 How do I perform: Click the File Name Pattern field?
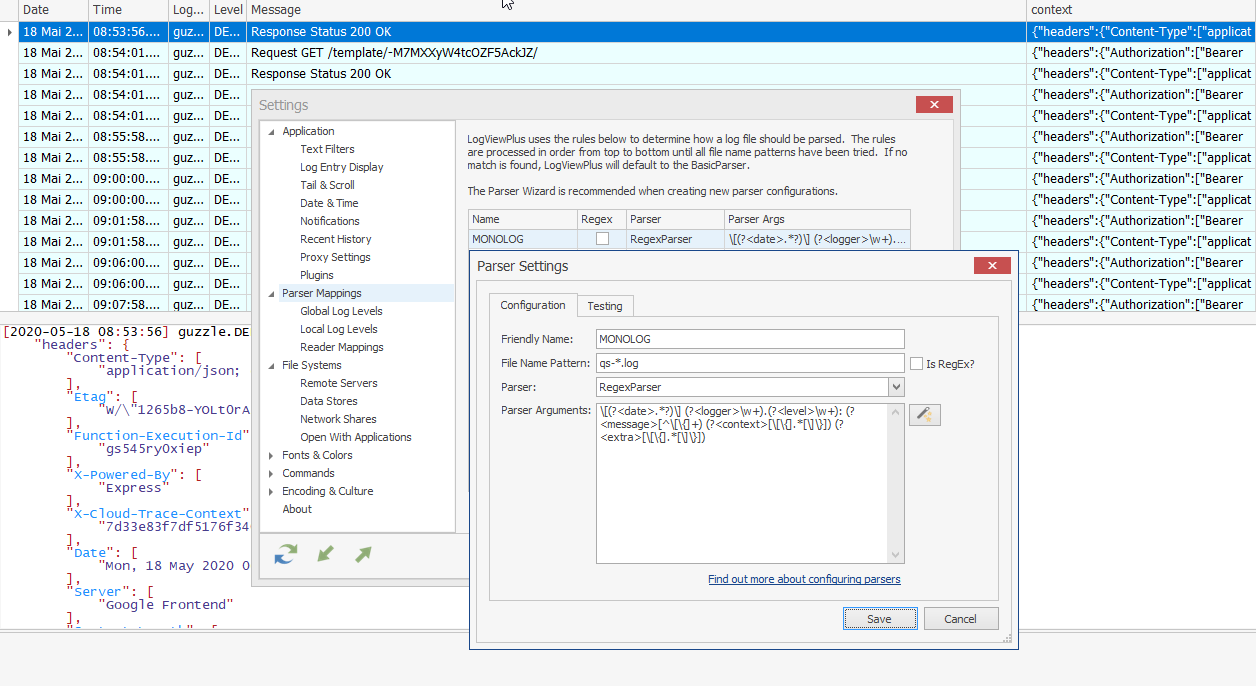click(x=750, y=363)
